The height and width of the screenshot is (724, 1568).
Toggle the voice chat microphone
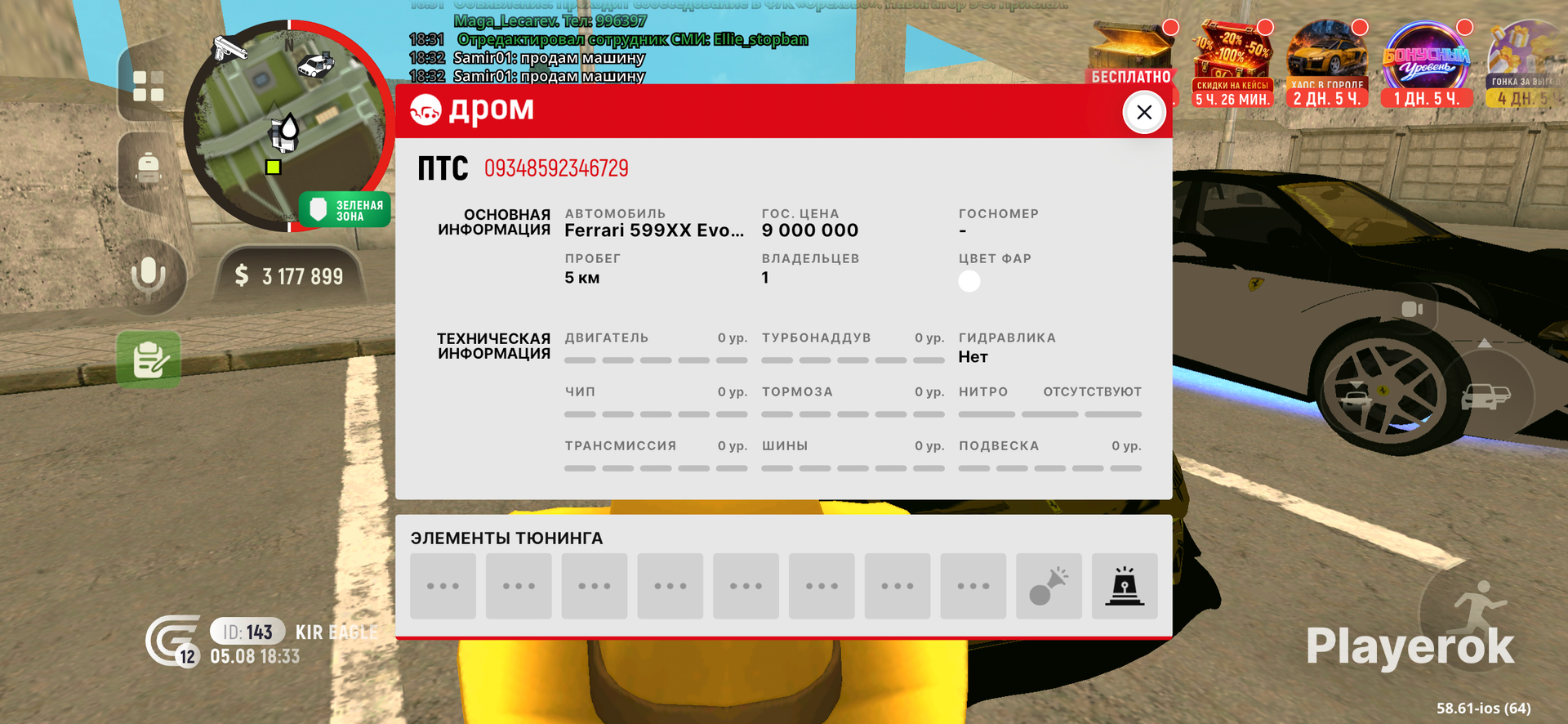149,275
